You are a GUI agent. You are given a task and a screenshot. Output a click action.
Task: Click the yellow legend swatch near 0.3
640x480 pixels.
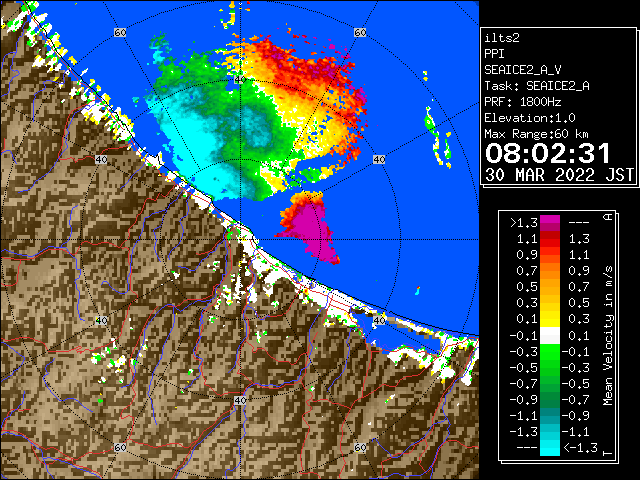(x=550, y=319)
